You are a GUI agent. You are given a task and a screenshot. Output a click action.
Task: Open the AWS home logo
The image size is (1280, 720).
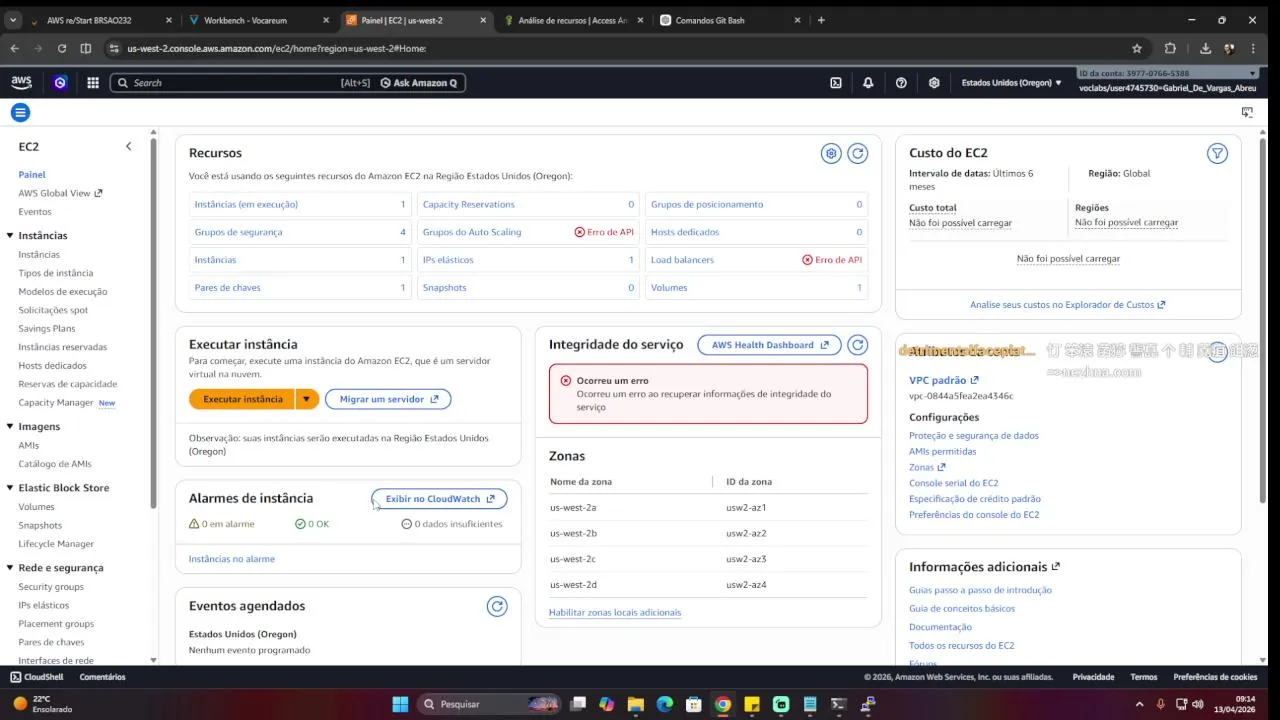click(21, 83)
